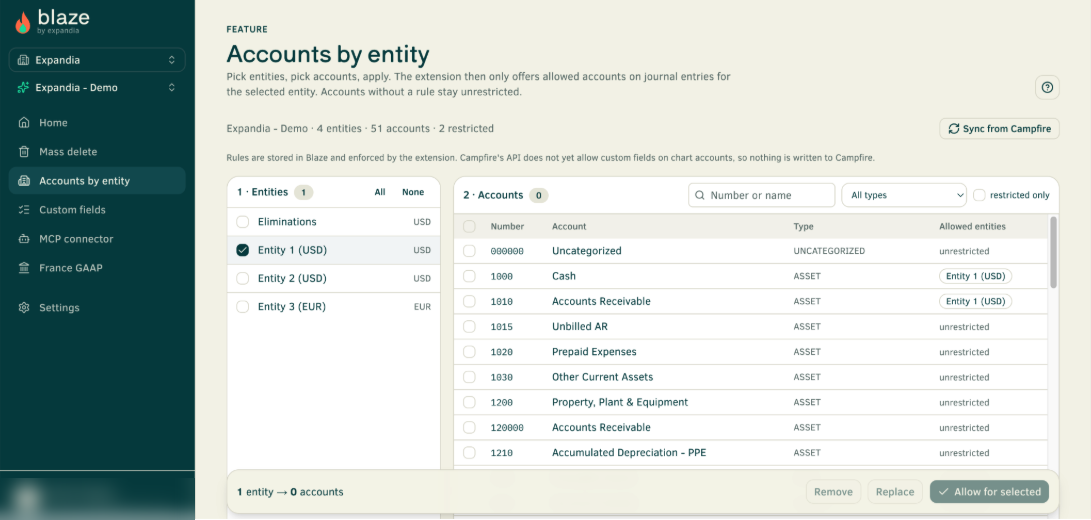Open the help question mark icon

tap(1047, 88)
